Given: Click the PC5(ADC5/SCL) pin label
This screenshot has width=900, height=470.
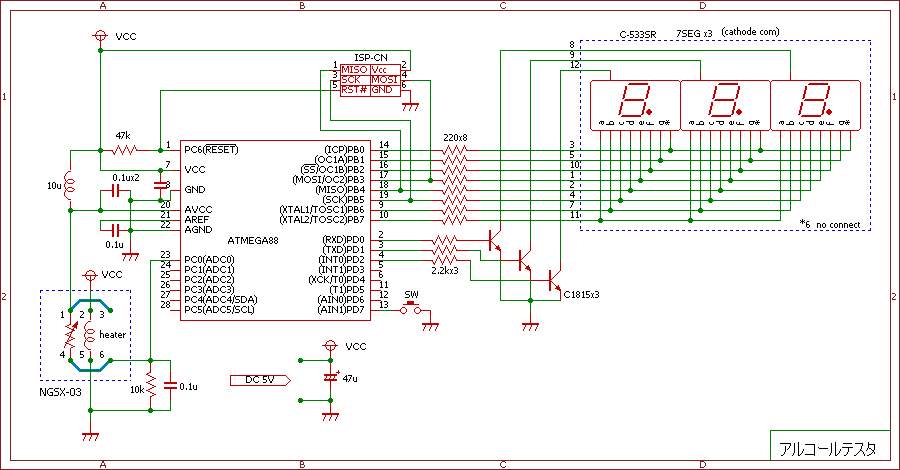Looking at the screenshot, I should (219, 310).
